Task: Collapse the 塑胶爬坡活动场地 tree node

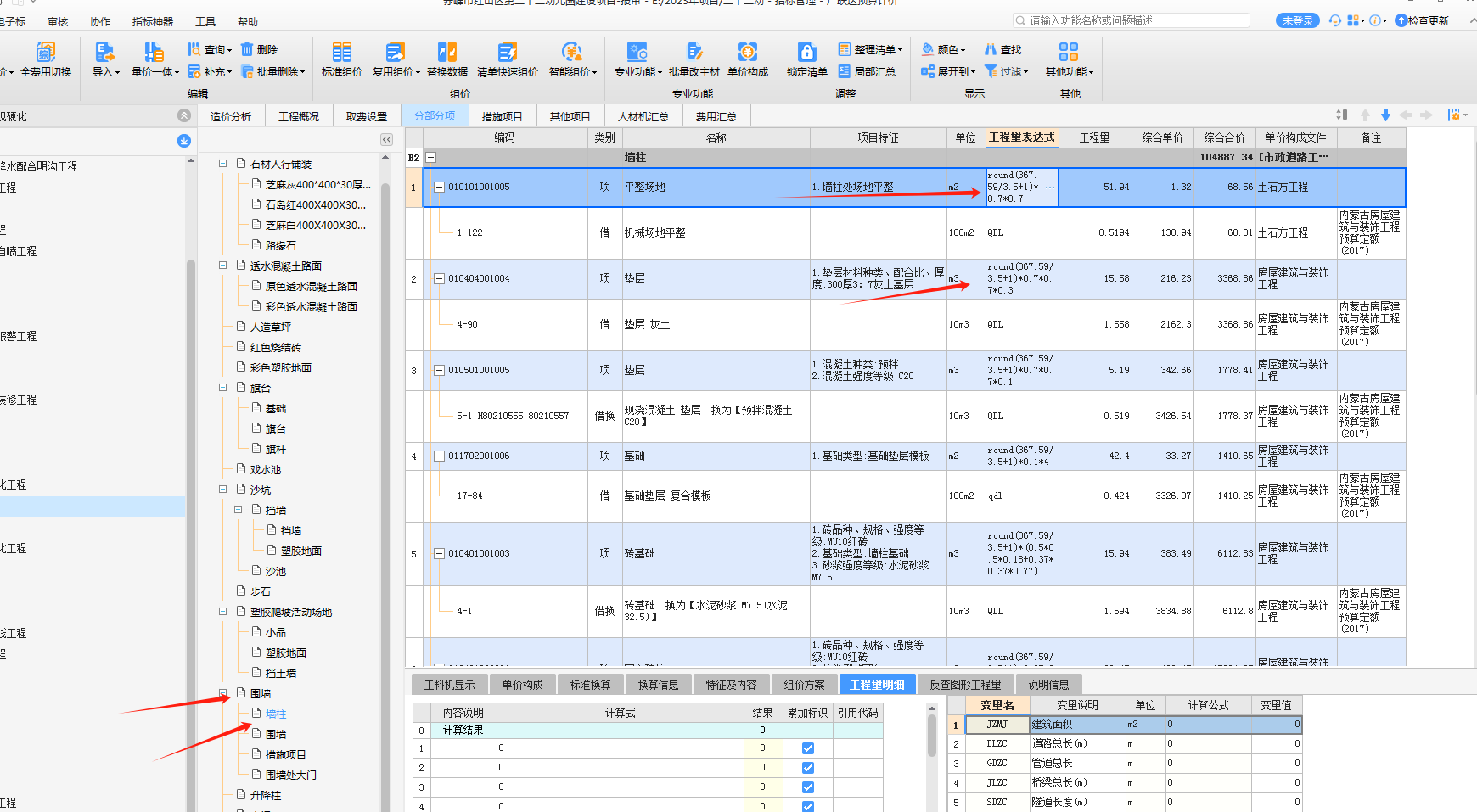Action: pos(223,612)
